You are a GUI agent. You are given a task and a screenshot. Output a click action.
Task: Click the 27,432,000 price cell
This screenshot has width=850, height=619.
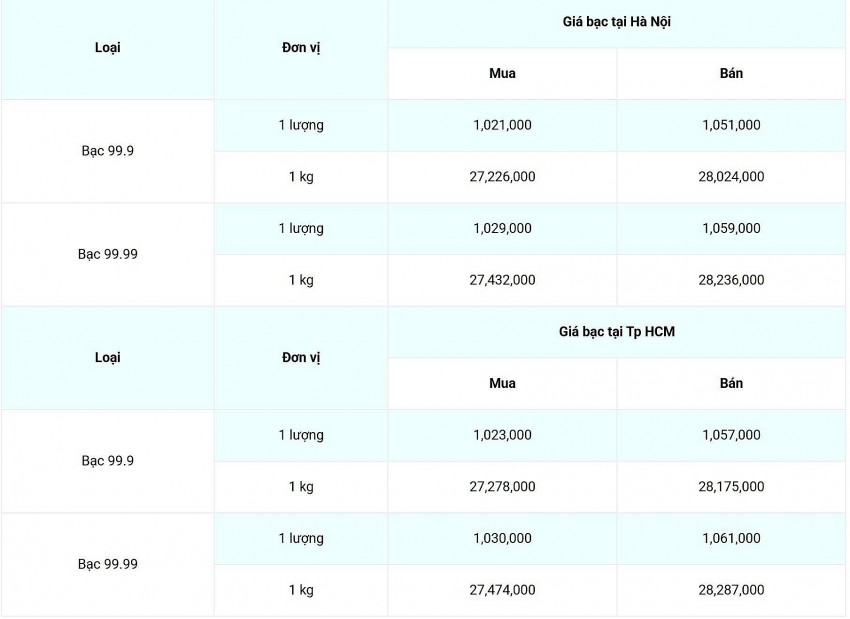502,280
